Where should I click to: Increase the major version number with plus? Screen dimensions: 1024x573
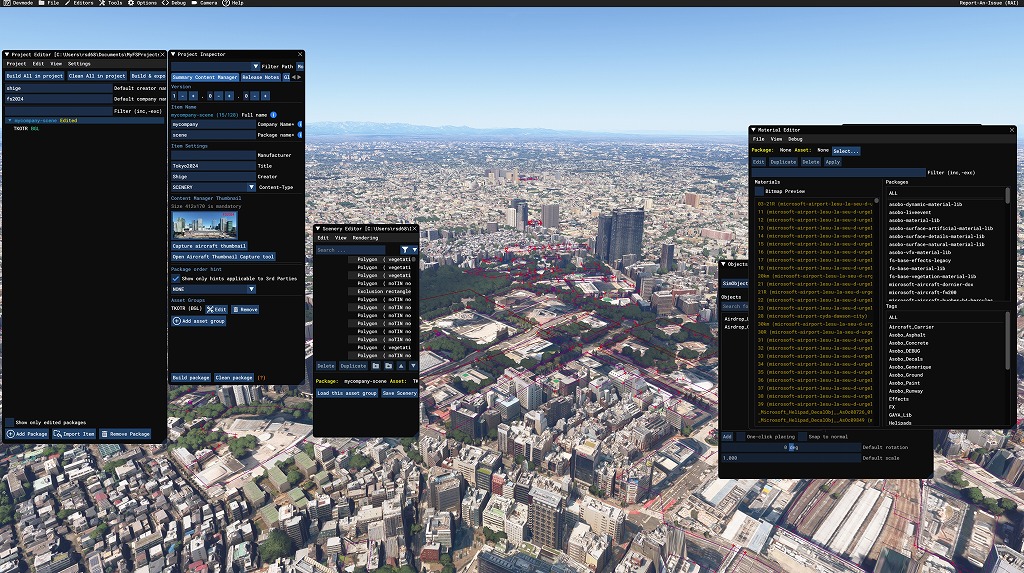tap(193, 96)
